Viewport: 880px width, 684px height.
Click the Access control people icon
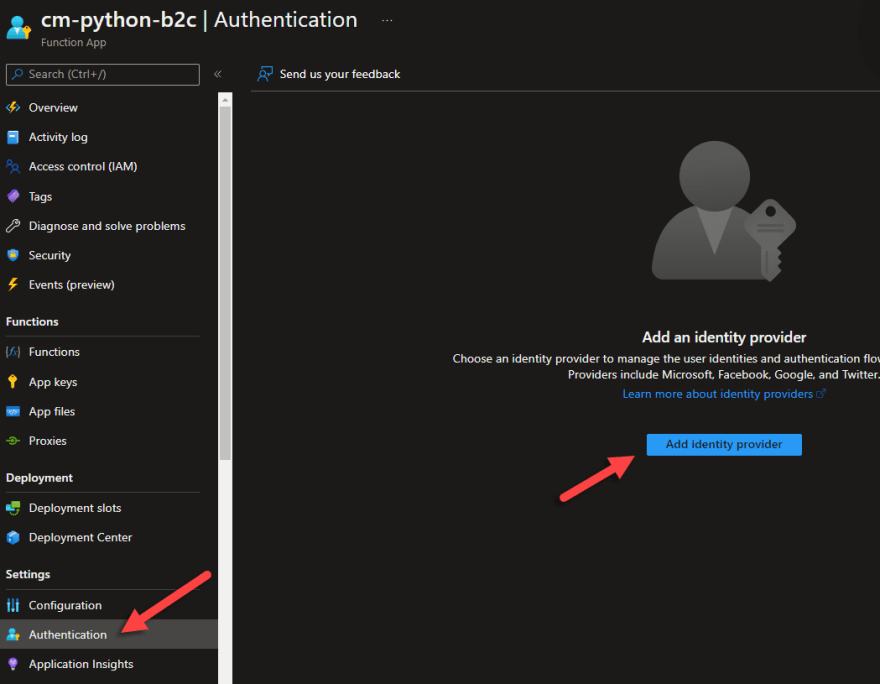pyautogui.click(x=13, y=167)
